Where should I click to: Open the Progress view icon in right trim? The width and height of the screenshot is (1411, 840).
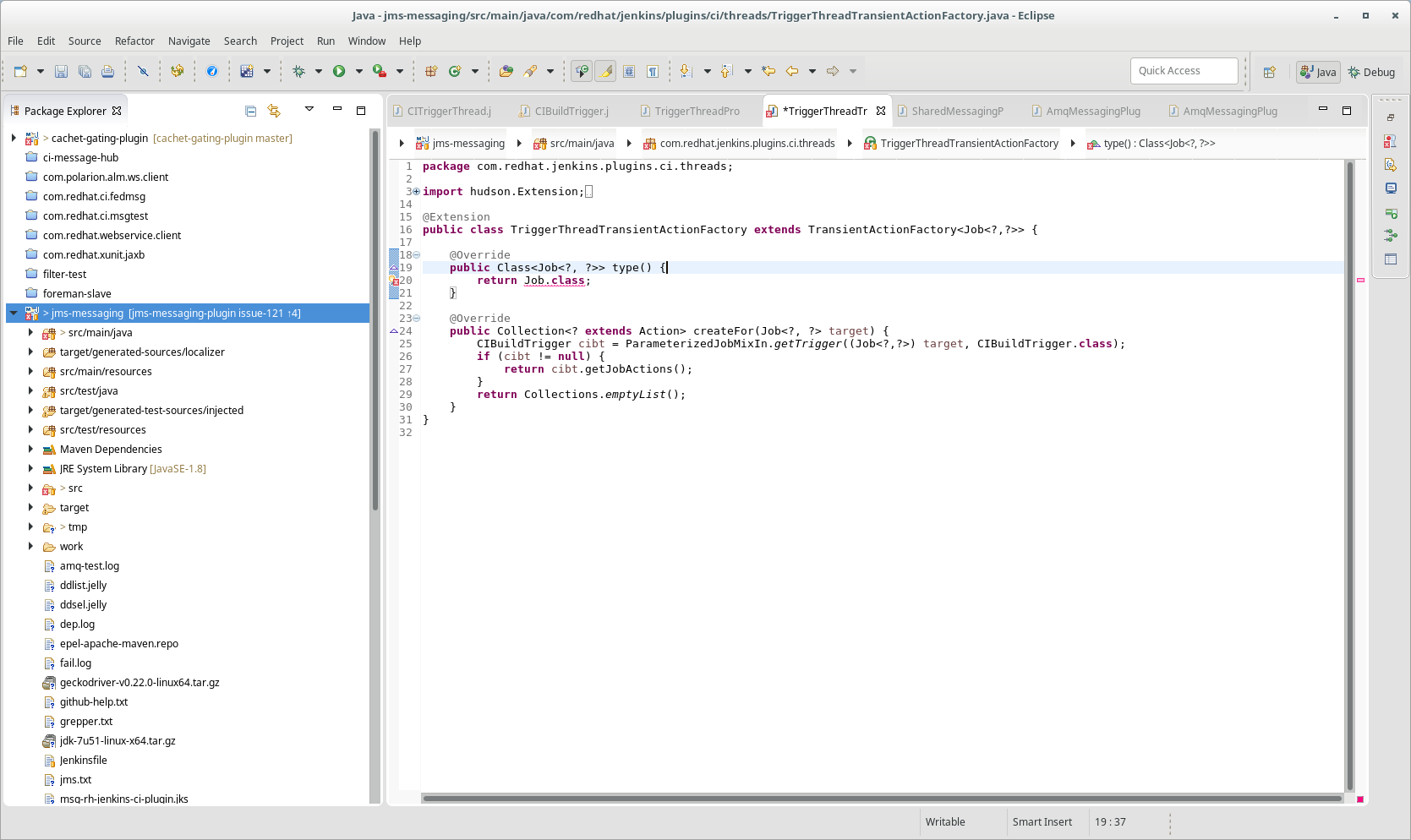point(1391,212)
